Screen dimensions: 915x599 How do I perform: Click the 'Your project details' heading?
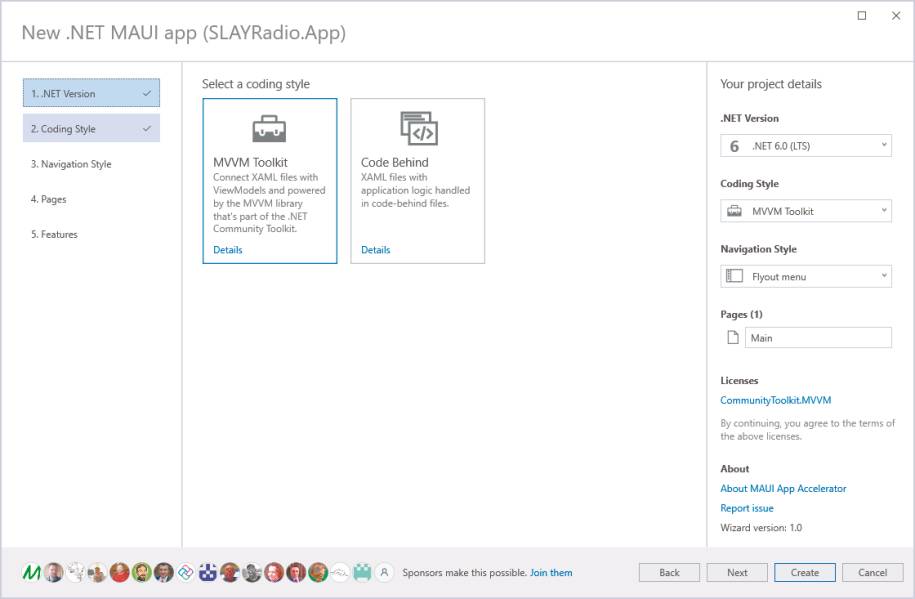pos(771,84)
